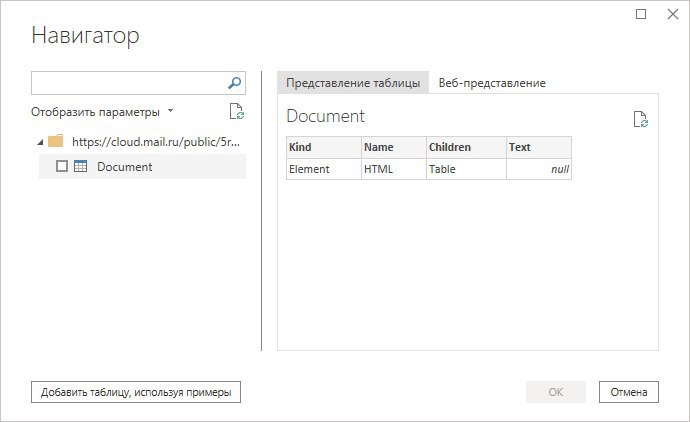Click the table icon beside Document
This screenshot has width=690, height=422.
pyautogui.click(x=81, y=166)
